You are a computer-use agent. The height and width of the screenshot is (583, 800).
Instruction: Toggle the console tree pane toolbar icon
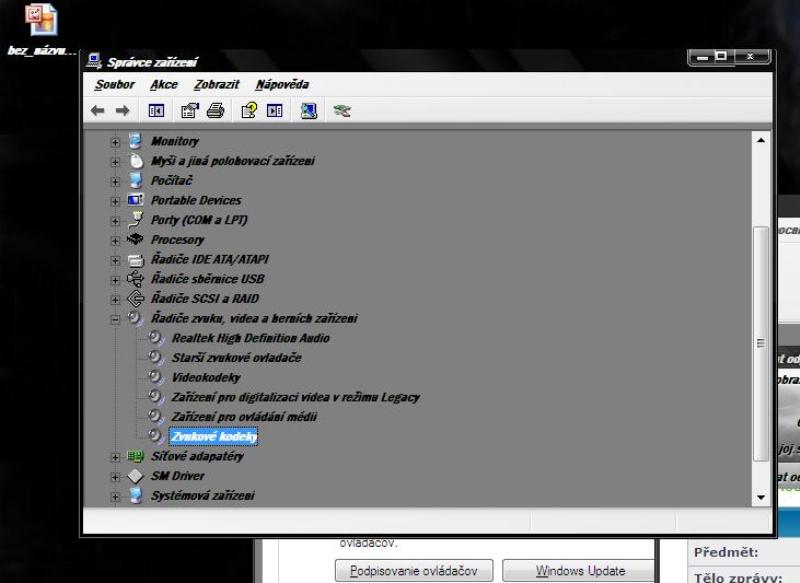pyautogui.click(x=156, y=111)
